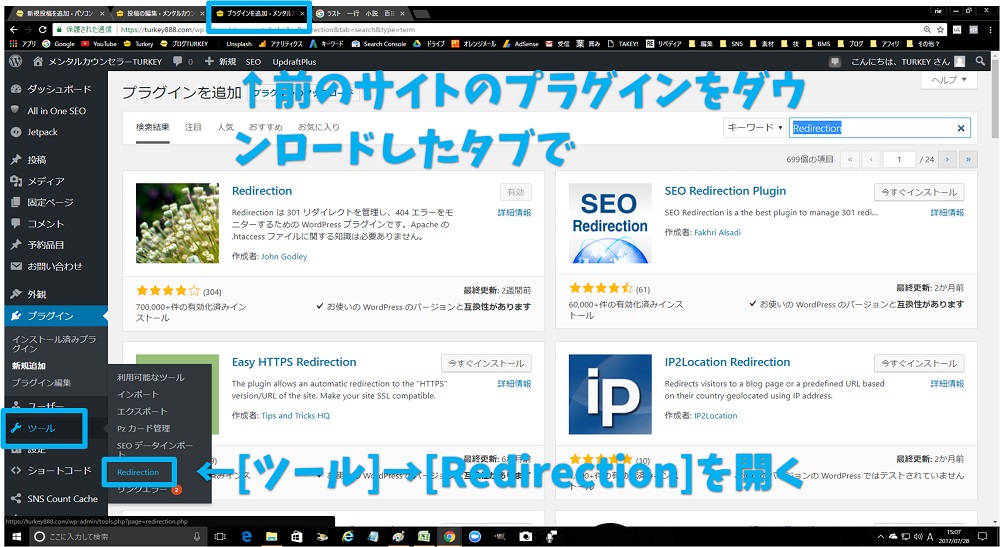
Task: Select インポート in the ツール submenu
Action: click(x=138, y=394)
